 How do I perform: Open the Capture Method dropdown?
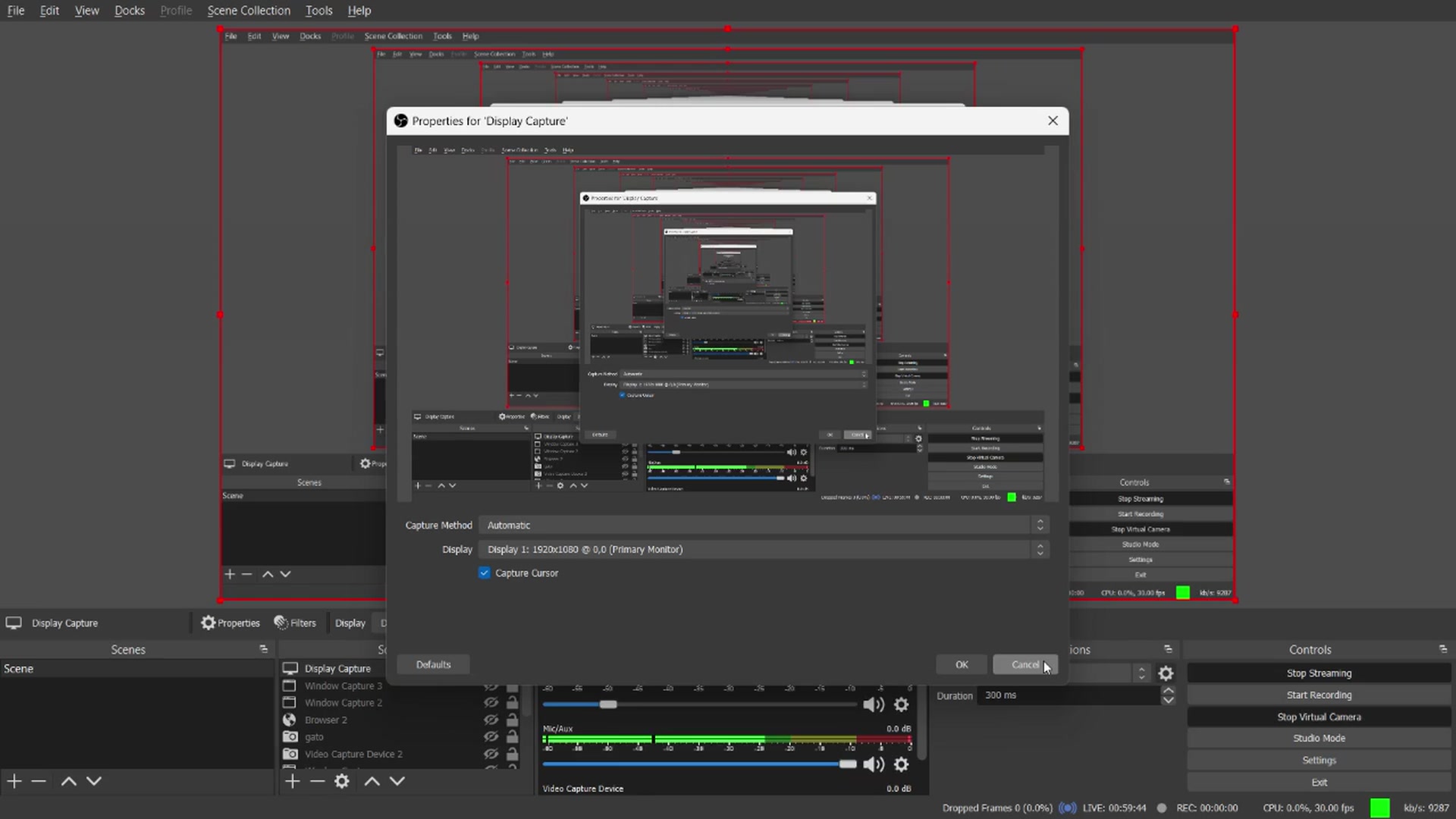click(x=764, y=525)
